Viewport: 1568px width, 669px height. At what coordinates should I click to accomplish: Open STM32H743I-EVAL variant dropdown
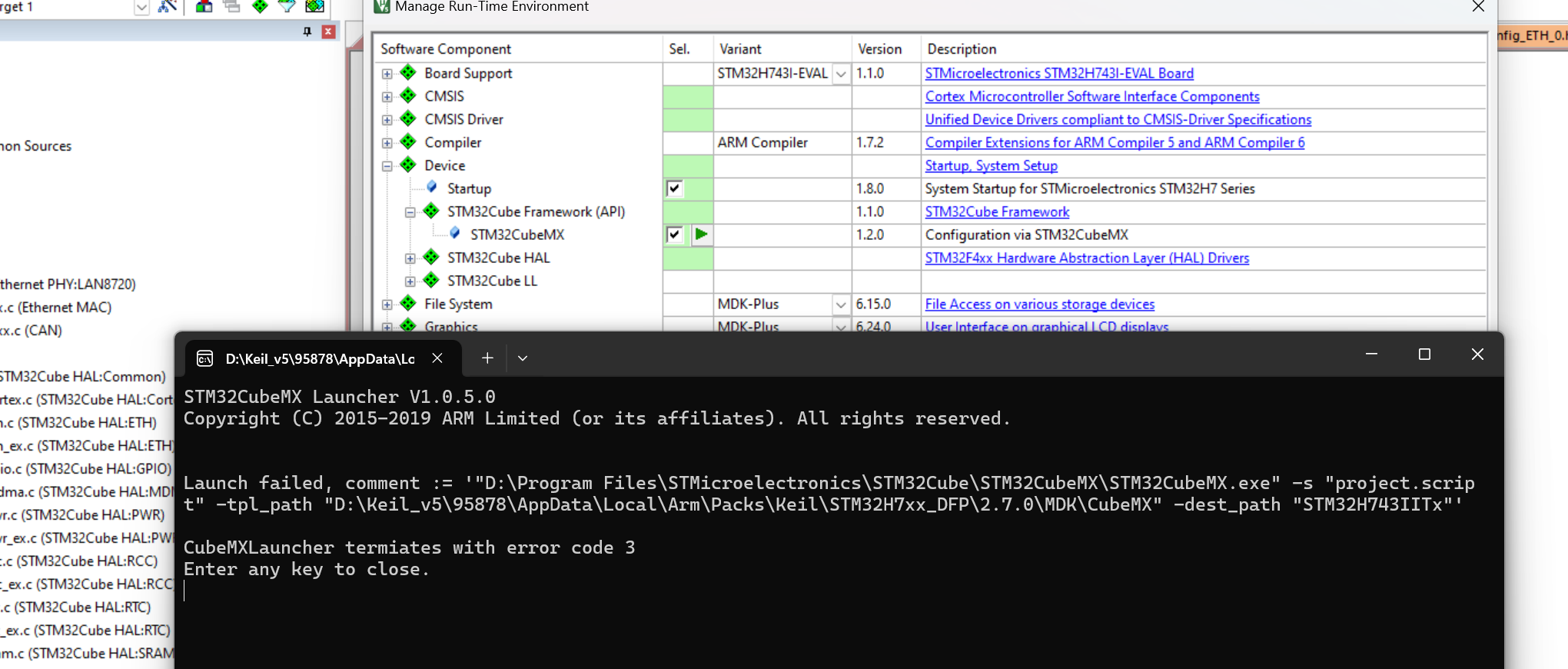point(841,74)
